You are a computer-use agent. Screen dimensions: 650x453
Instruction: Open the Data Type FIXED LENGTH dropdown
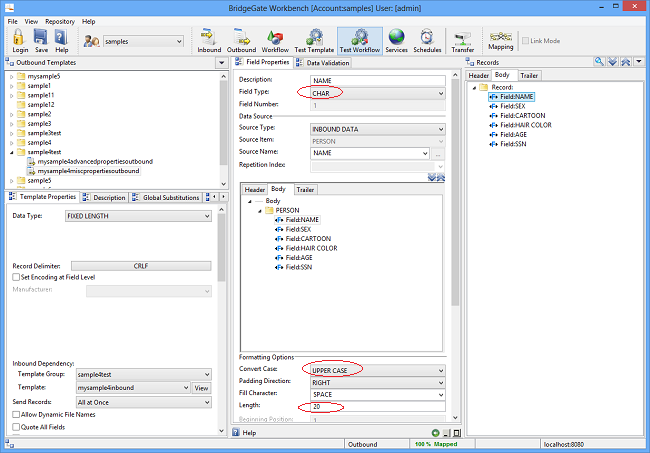pyautogui.click(x=138, y=216)
